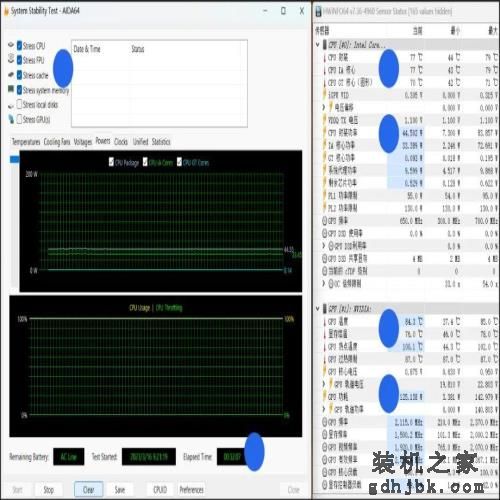Expand the GPU 轨道功率 row
The image size is (500, 500).
(x=323, y=409)
